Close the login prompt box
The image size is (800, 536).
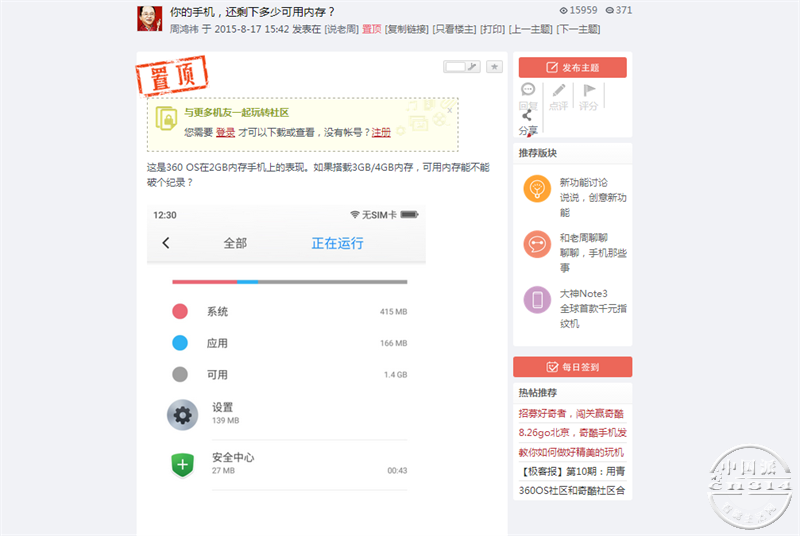click(x=449, y=110)
